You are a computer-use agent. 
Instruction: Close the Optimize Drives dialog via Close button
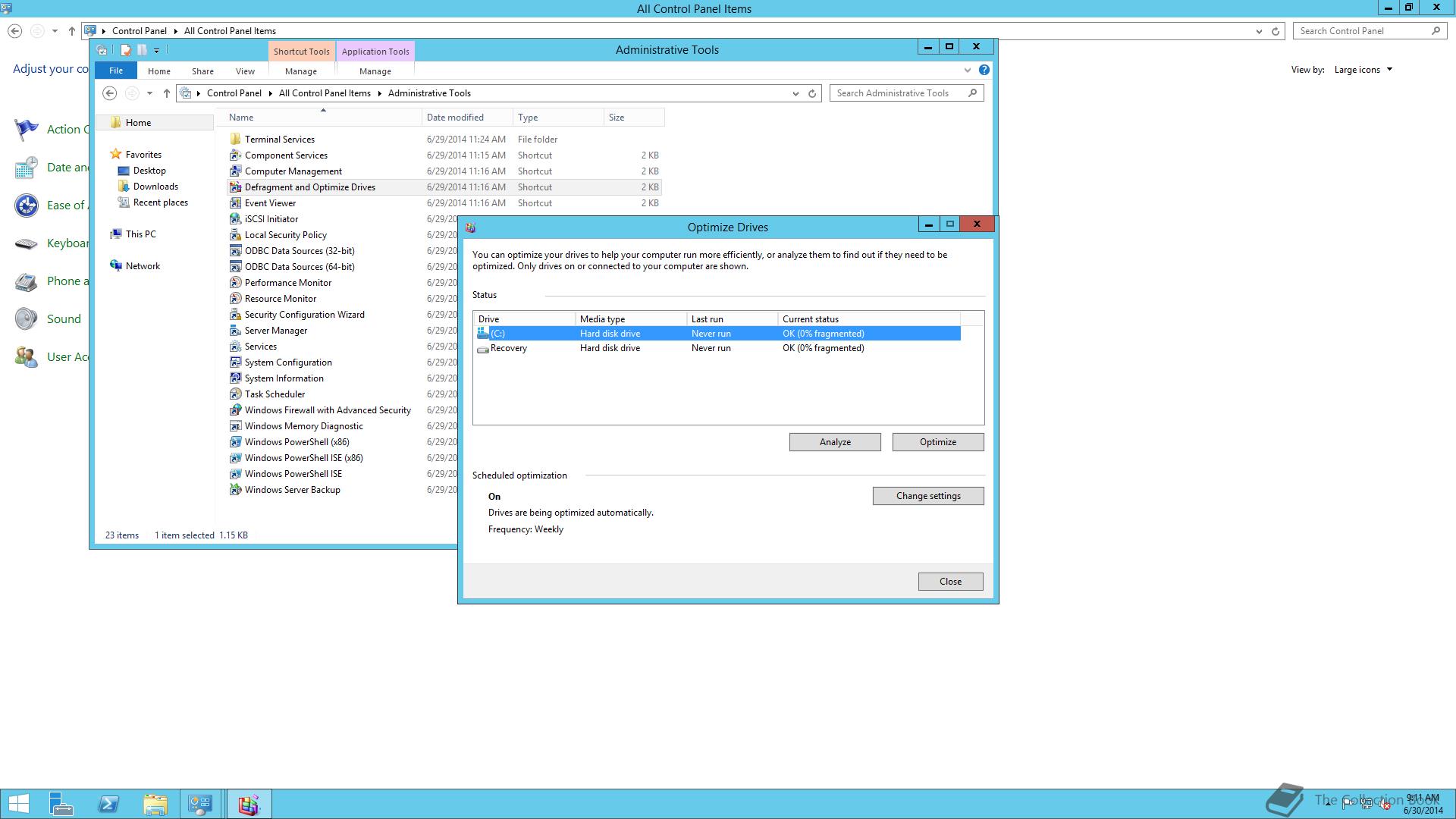[x=950, y=582]
